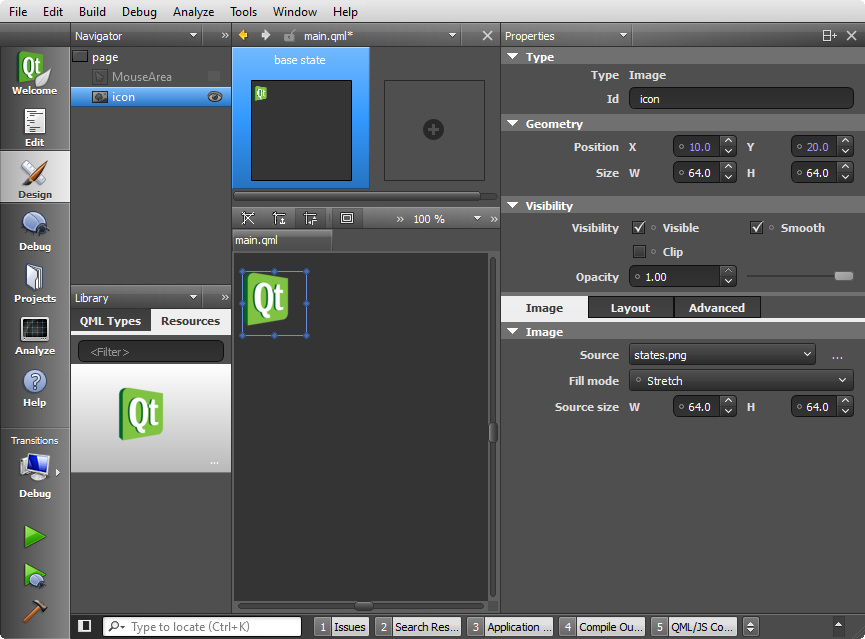Open the Compile Output pane
This screenshot has width=865, height=639.
(602, 627)
